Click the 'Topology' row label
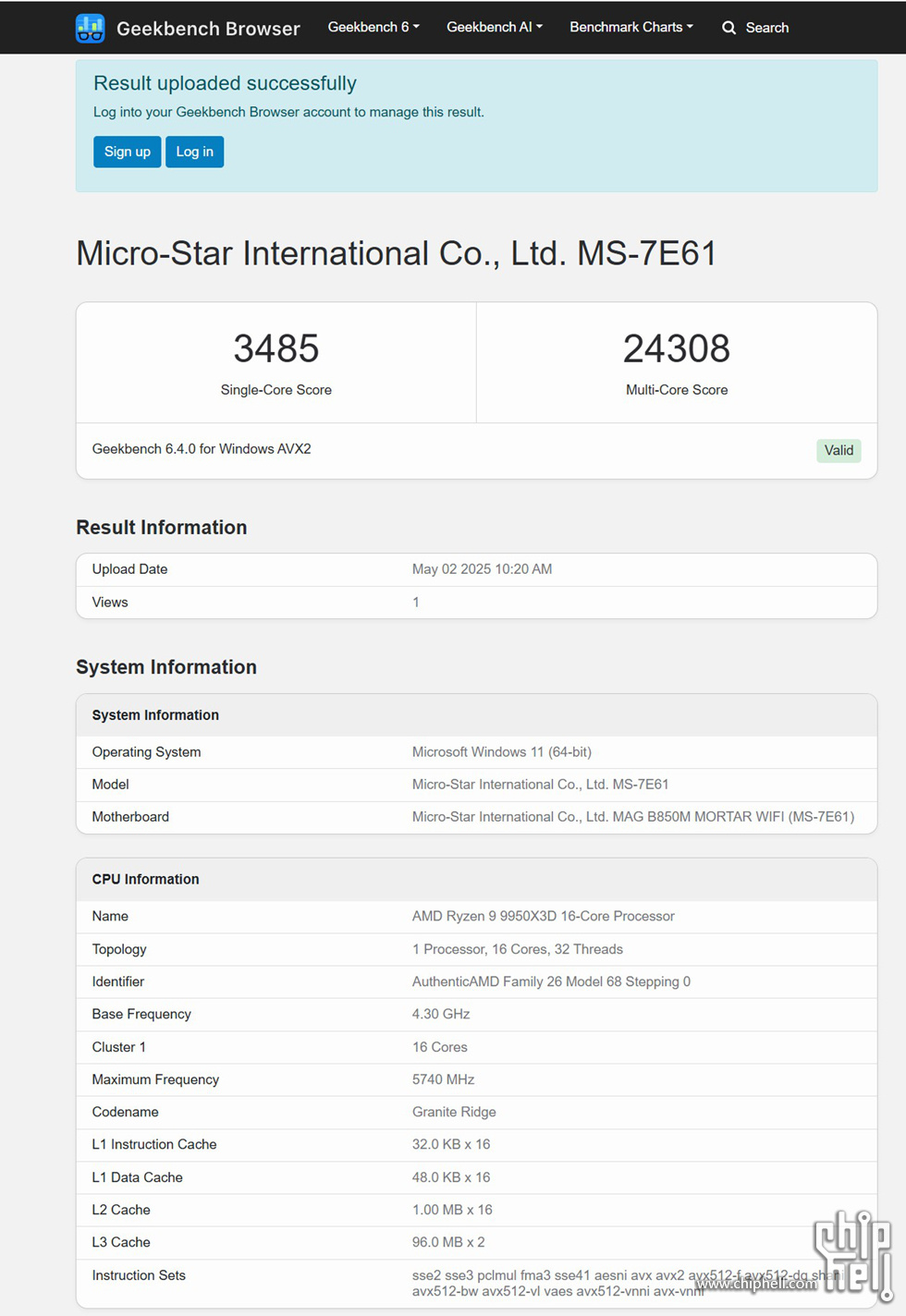906x1316 pixels. pos(119,949)
